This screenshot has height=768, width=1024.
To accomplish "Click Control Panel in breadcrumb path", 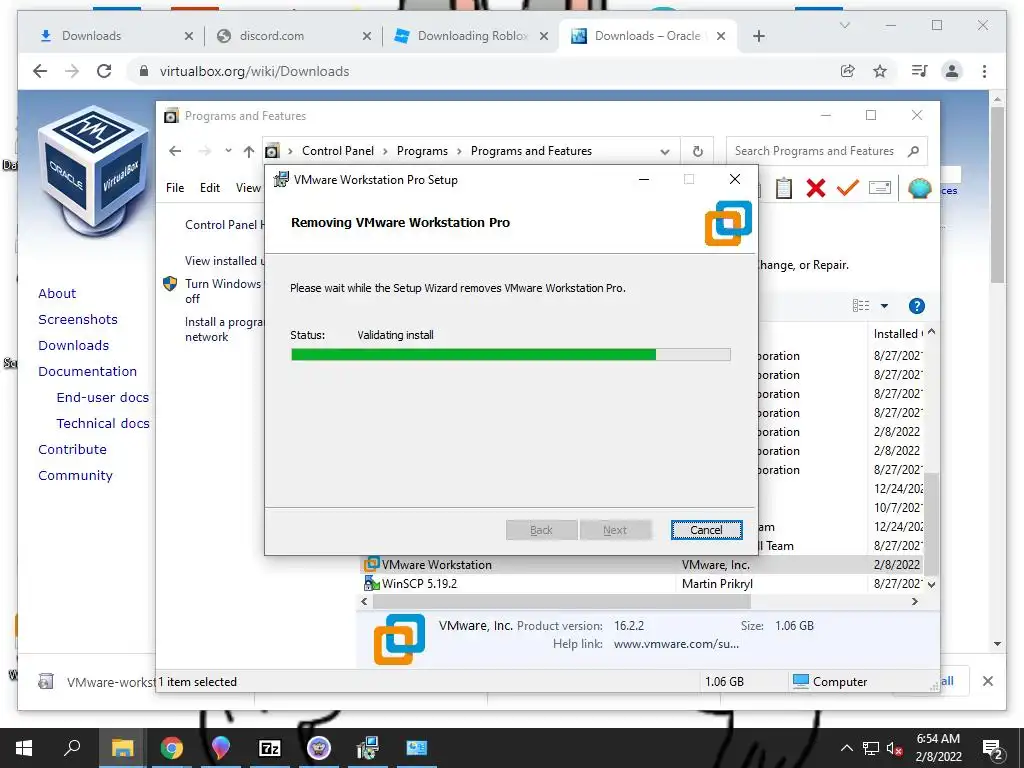I will tap(338, 151).
